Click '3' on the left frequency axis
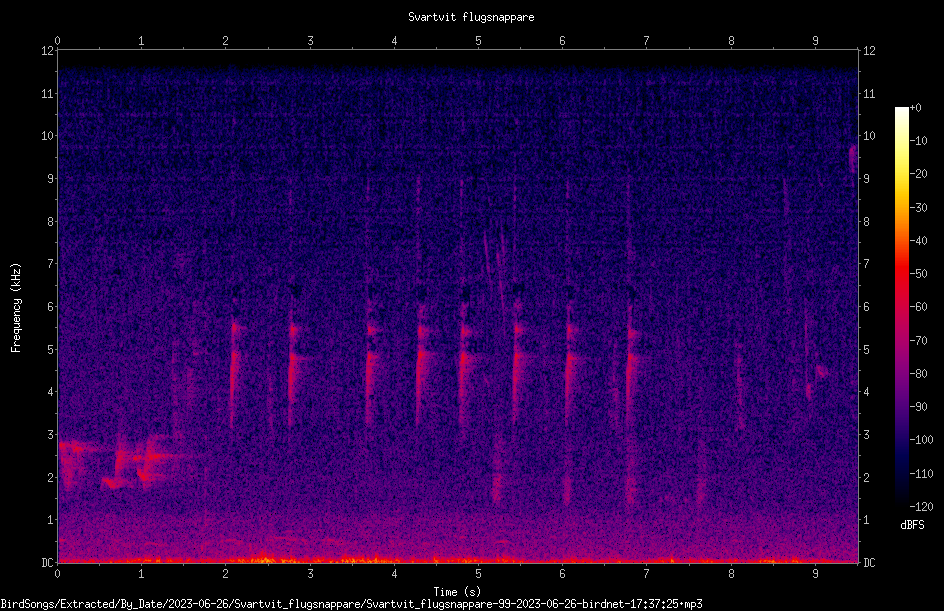The height and width of the screenshot is (611, 944). tap(50, 435)
